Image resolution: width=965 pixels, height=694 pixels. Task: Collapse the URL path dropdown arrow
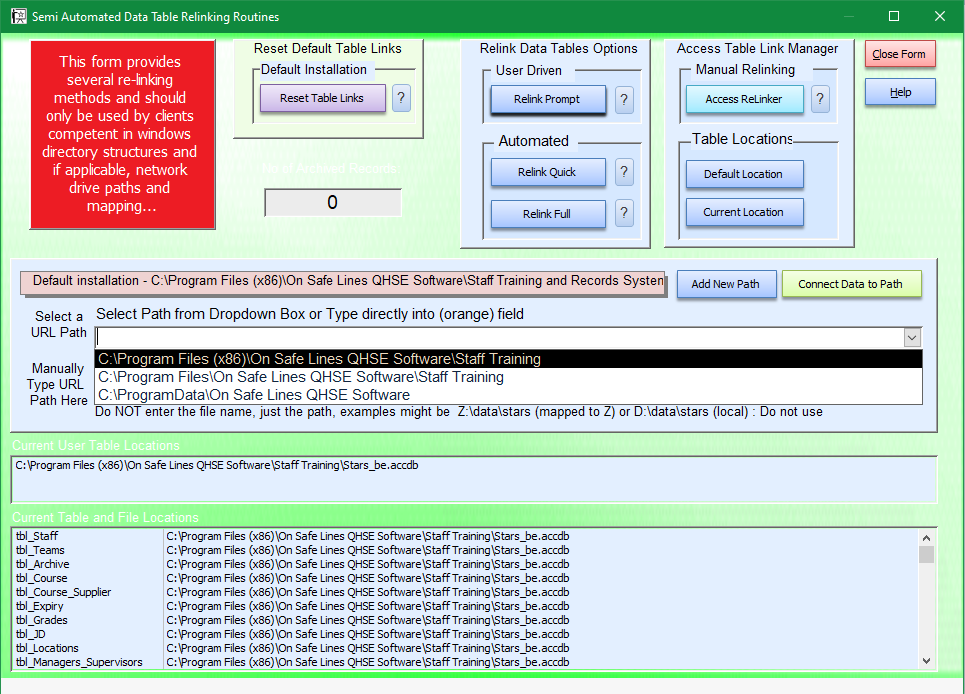tap(912, 337)
